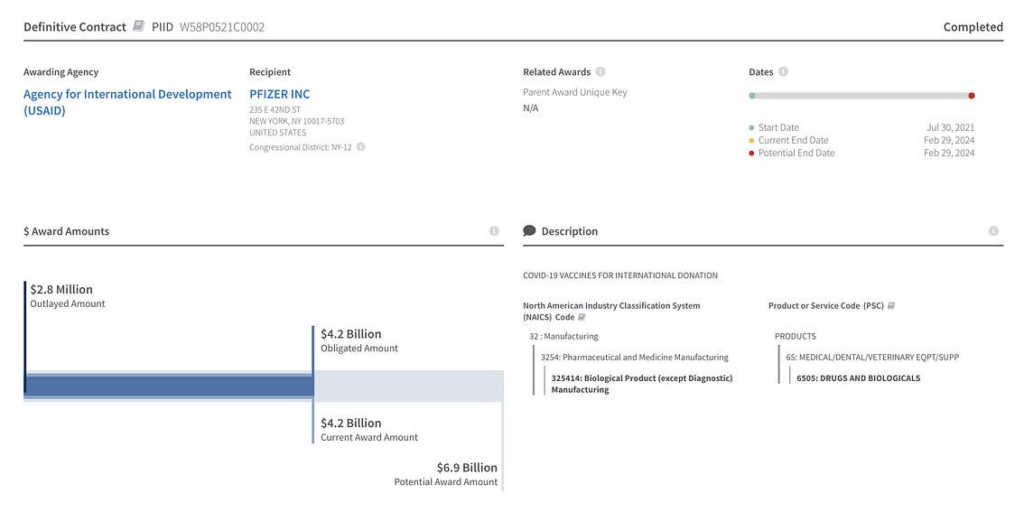Viewport: 1024px width, 531px height.
Task: Open the PFIZER INC recipient link
Action: (279, 94)
